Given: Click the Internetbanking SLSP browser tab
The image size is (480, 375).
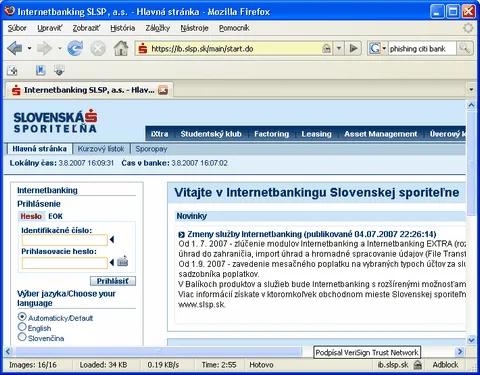Looking at the screenshot, I should tap(88, 90).
